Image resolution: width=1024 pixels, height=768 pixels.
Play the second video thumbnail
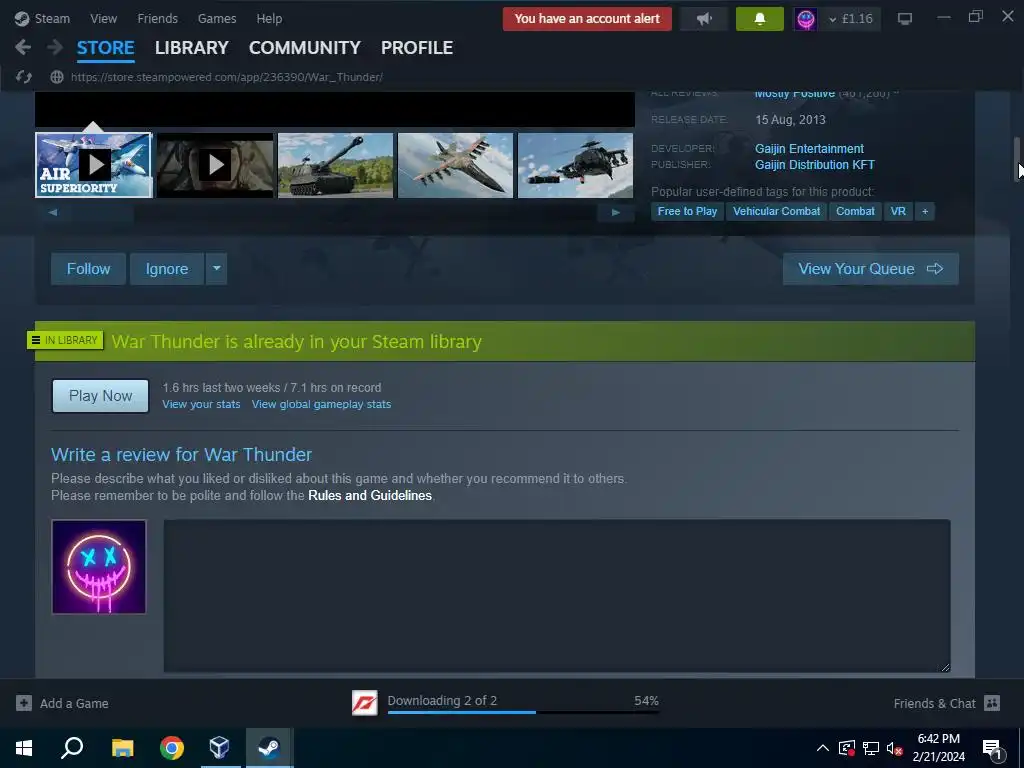(215, 165)
